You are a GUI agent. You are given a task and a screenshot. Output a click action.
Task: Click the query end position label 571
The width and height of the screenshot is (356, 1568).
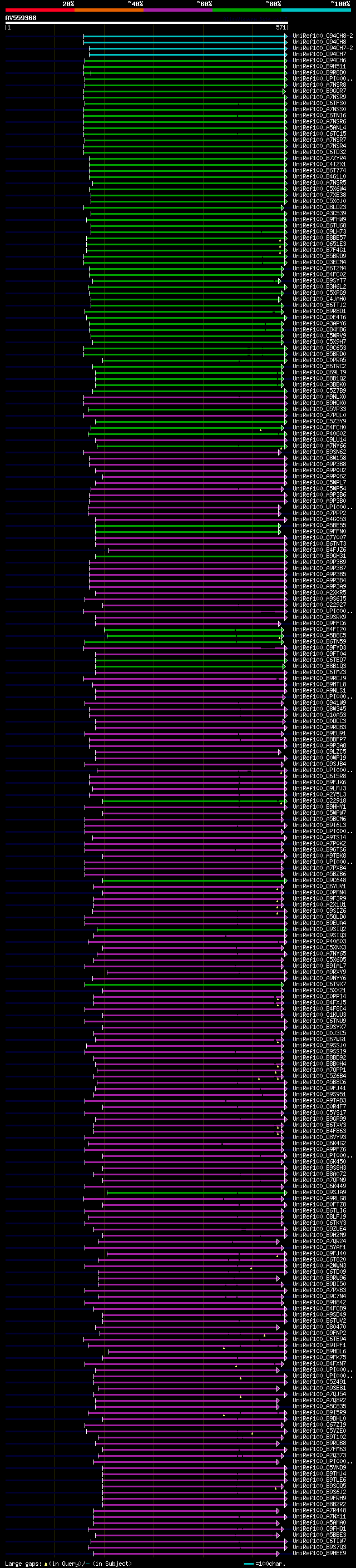(281, 27)
